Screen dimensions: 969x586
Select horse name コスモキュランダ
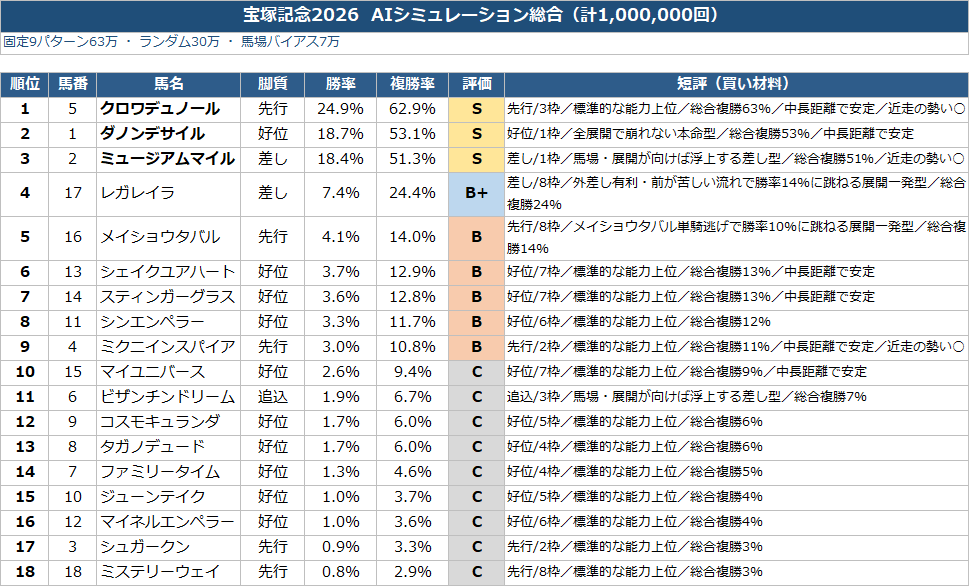coord(160,422)
